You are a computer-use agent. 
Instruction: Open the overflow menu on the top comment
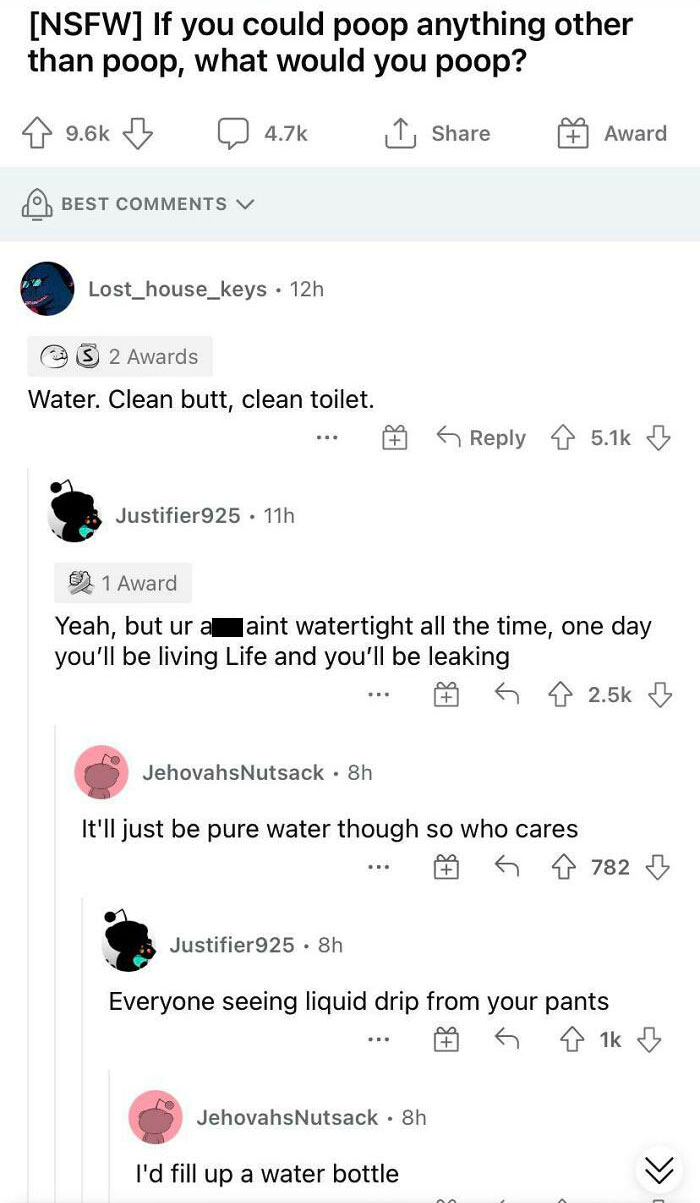326,437
